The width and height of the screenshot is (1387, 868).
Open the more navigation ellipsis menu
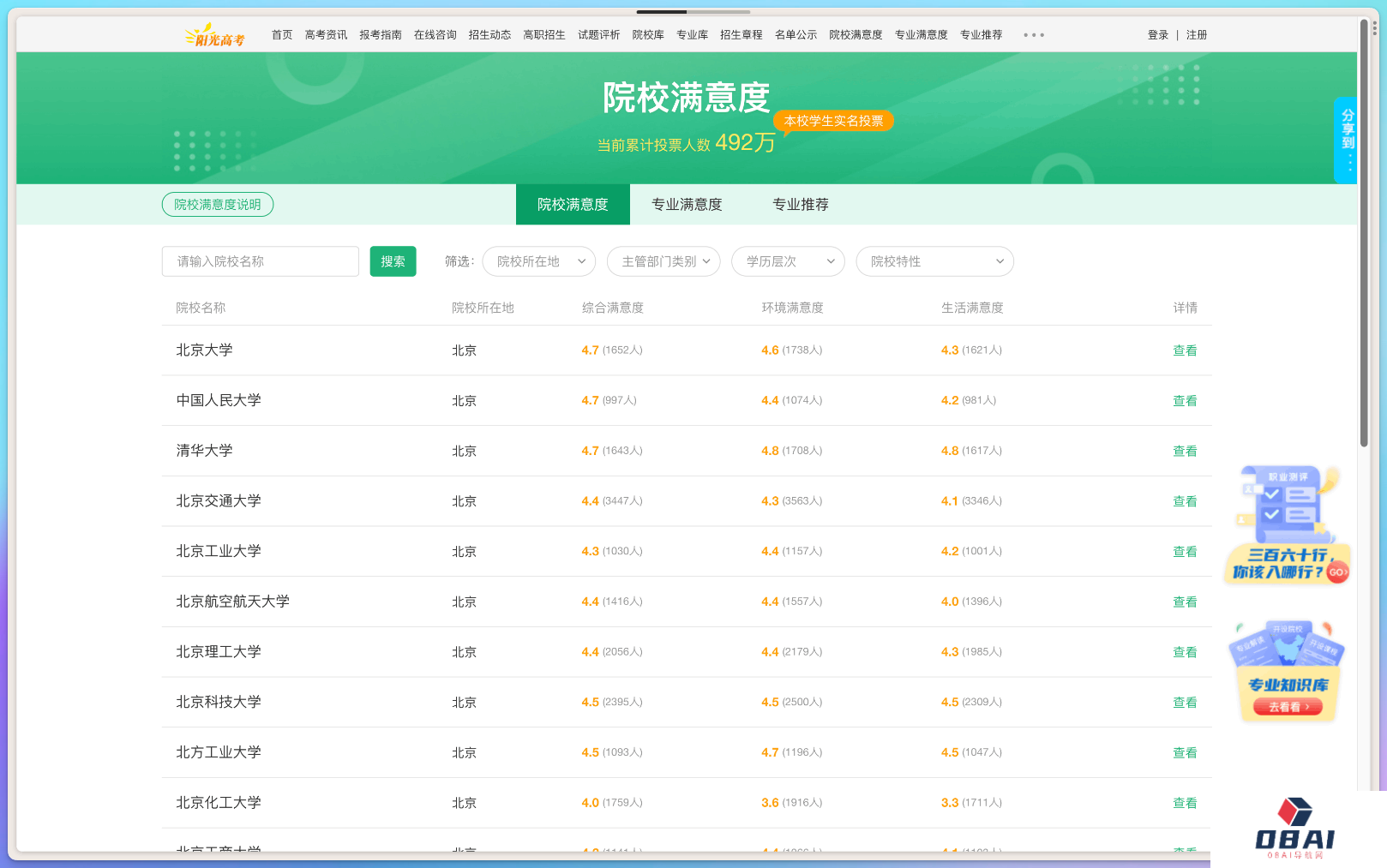coord(1034,35)
